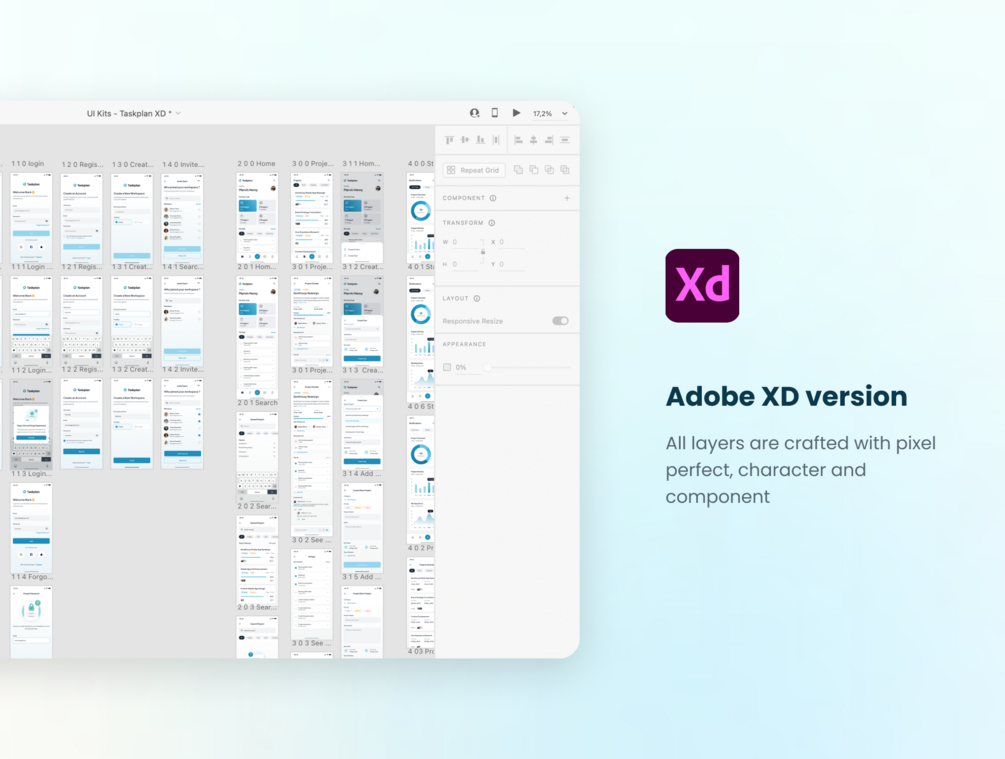Viewport: 1005px width, 759px height.
Task: Select the '1 3 1 Creat...' artboard label
Action: [x=133, y=267]
